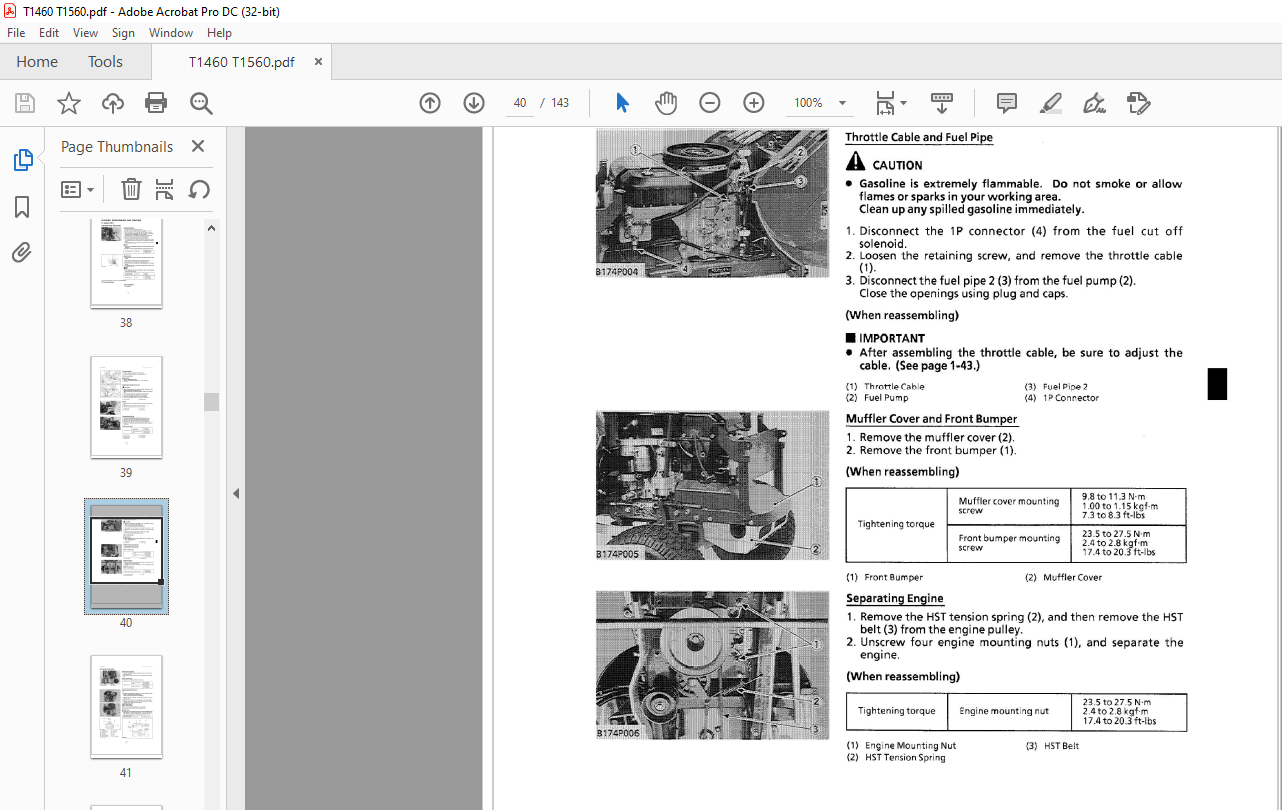Open the stamp and edit tool

pyautogui.click(x=1138, y=103)
